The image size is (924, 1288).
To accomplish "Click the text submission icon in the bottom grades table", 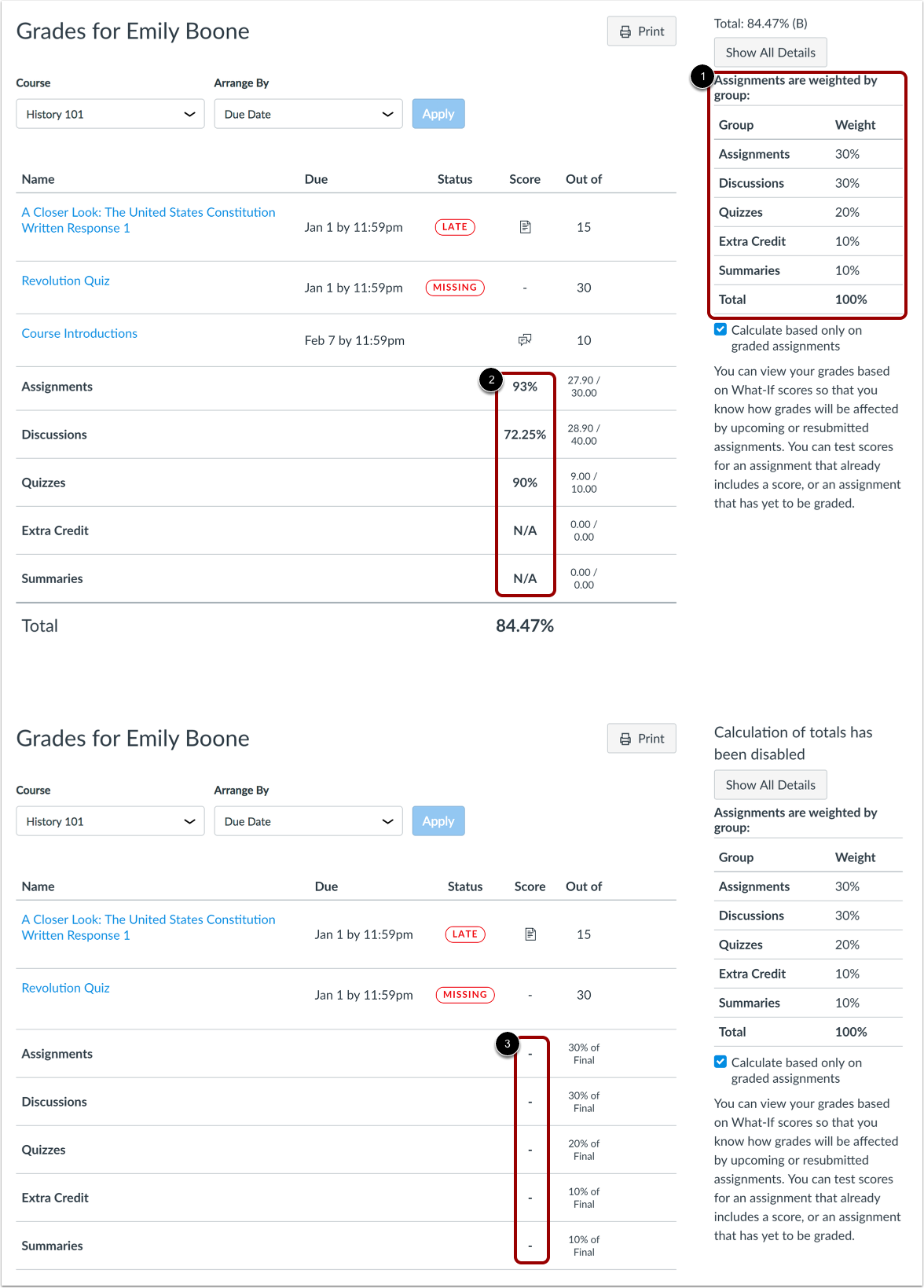I will coord(530,934).
